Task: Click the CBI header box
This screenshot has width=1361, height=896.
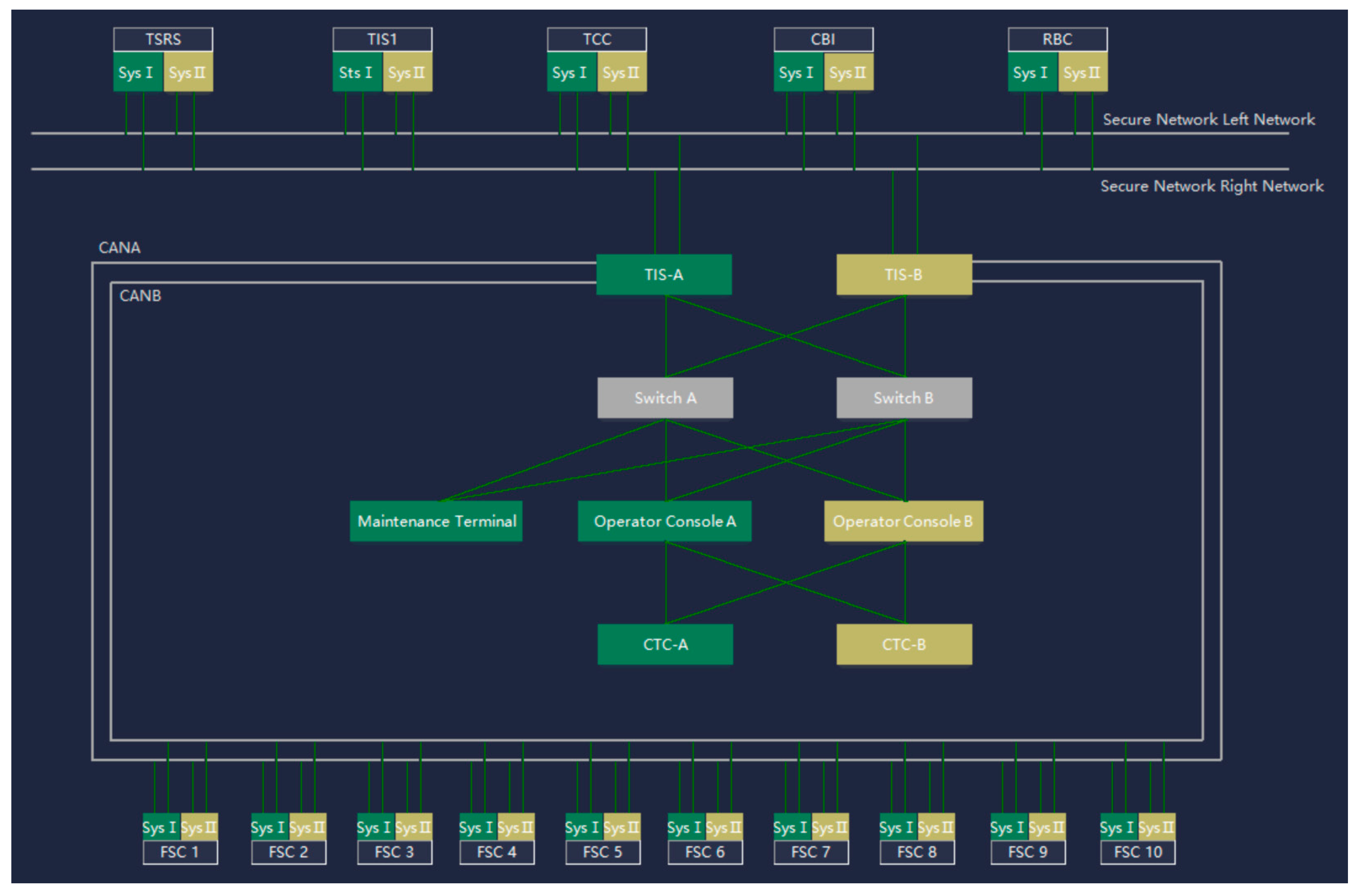Action: click(x=823, y=39)
